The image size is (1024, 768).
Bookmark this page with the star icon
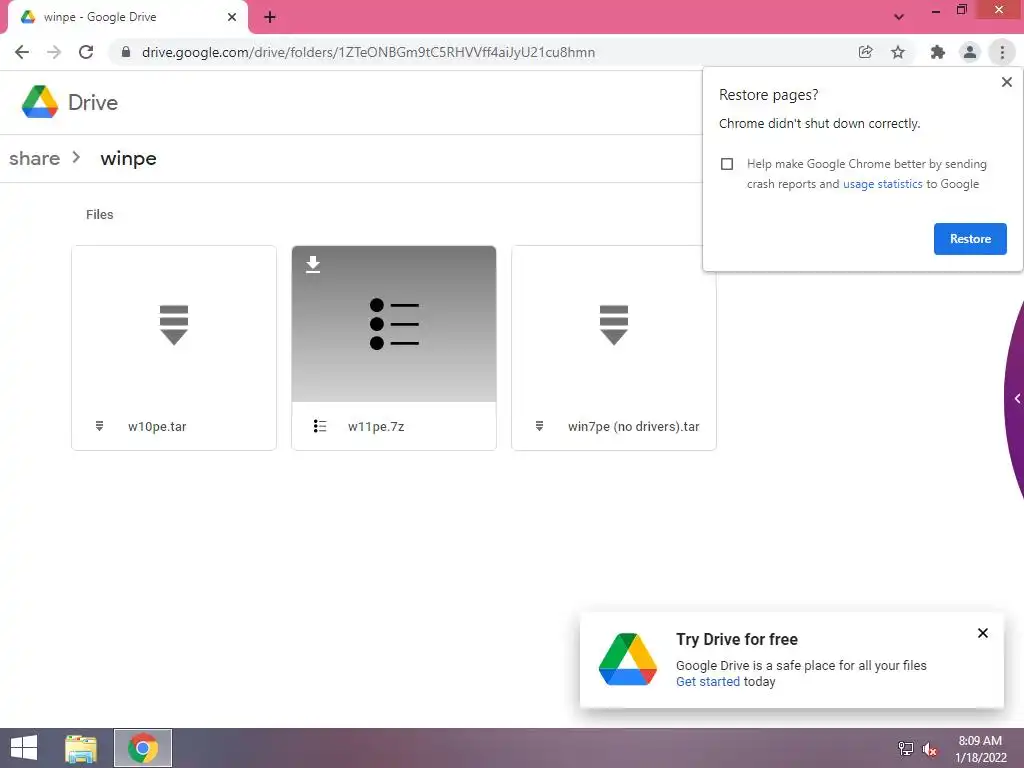[898, 52]
